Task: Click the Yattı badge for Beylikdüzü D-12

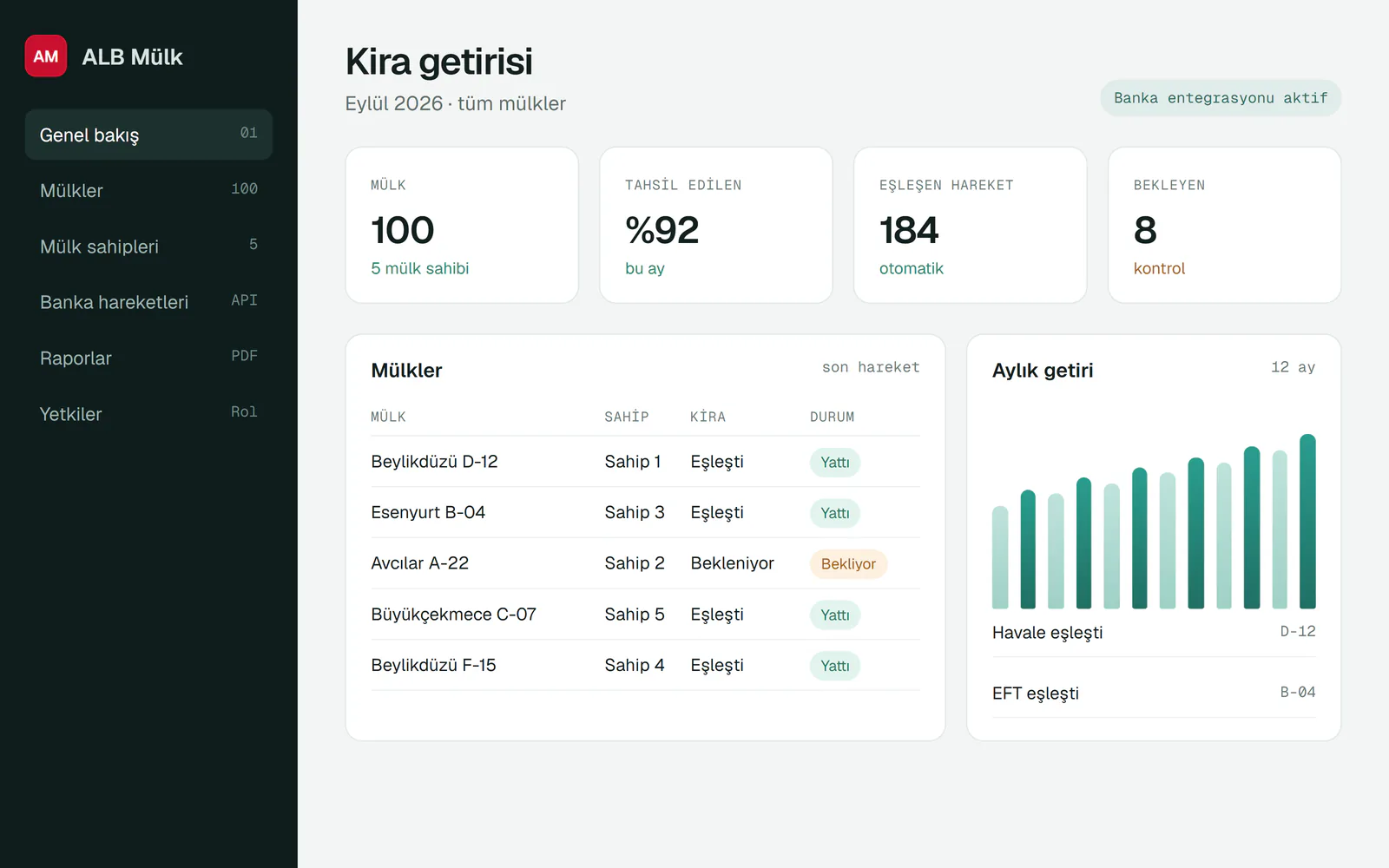Action: pos(835,463)
